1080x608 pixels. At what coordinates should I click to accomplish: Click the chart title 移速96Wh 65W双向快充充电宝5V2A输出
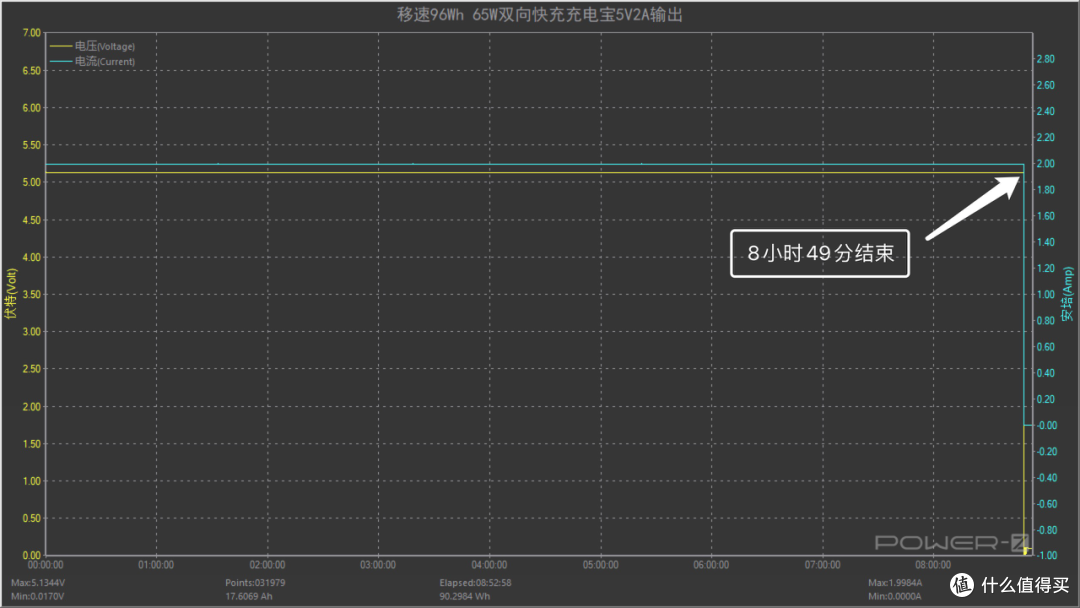(539, 14)
